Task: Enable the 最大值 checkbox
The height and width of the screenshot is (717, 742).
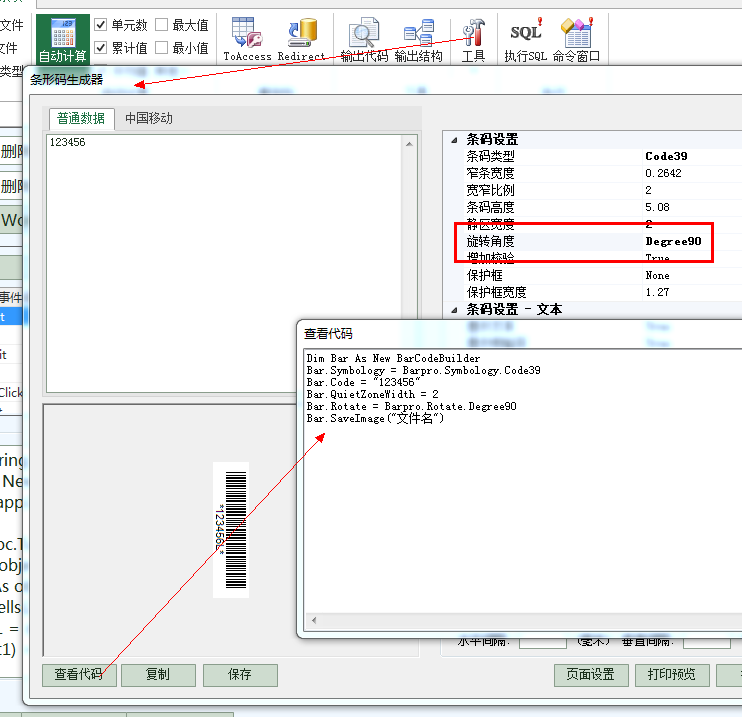Action: tap(162, 25)
